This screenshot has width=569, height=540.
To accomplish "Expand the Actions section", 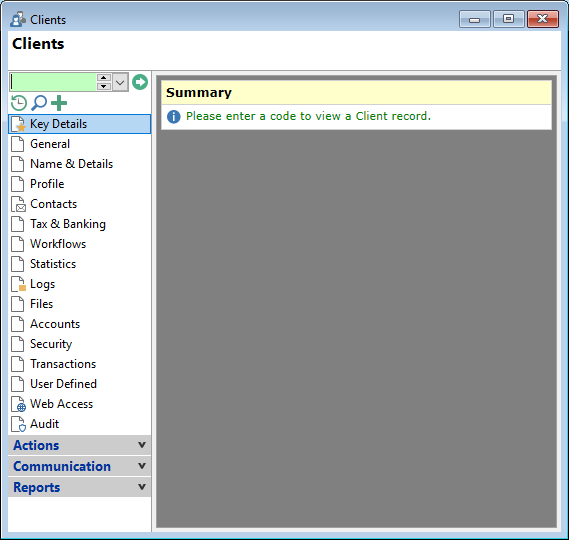I will tap(79, 445).
